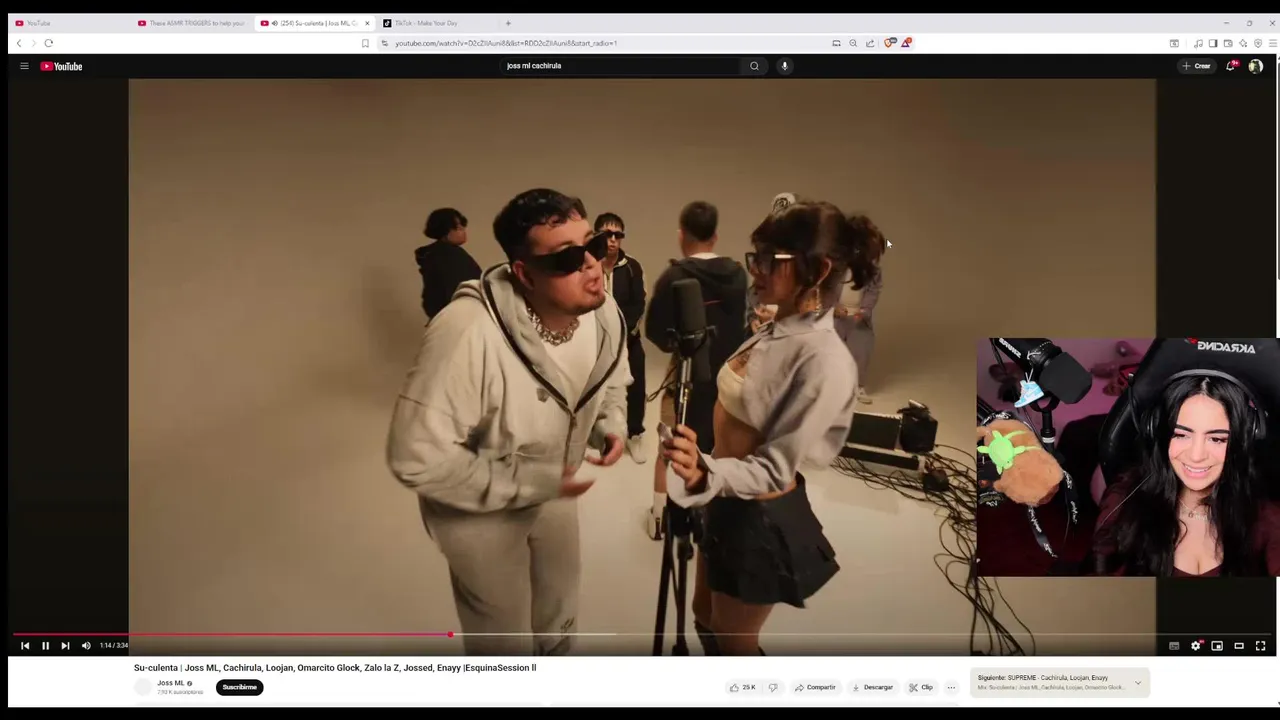Bookmark this page icon
This screenshot has height=720, width=1280.
click(x=365, y=43)
